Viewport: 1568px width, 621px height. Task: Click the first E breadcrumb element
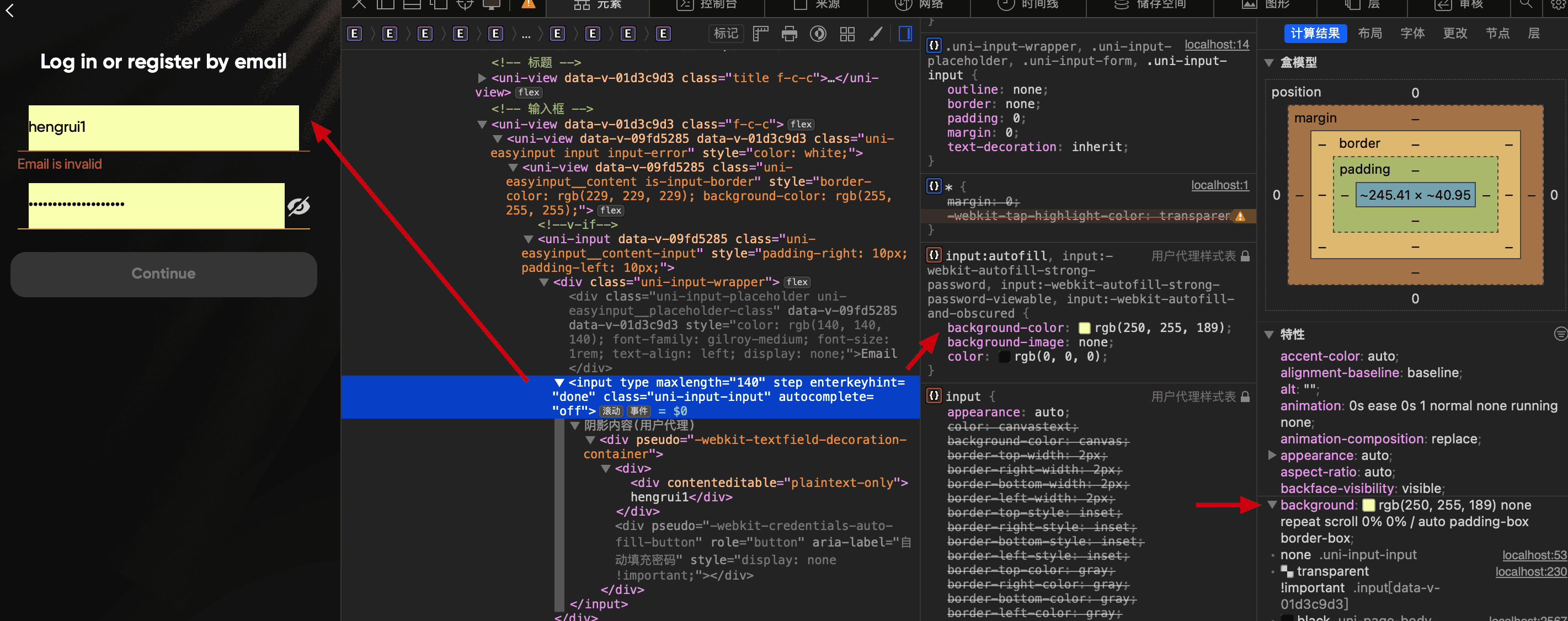coord(354,34)
